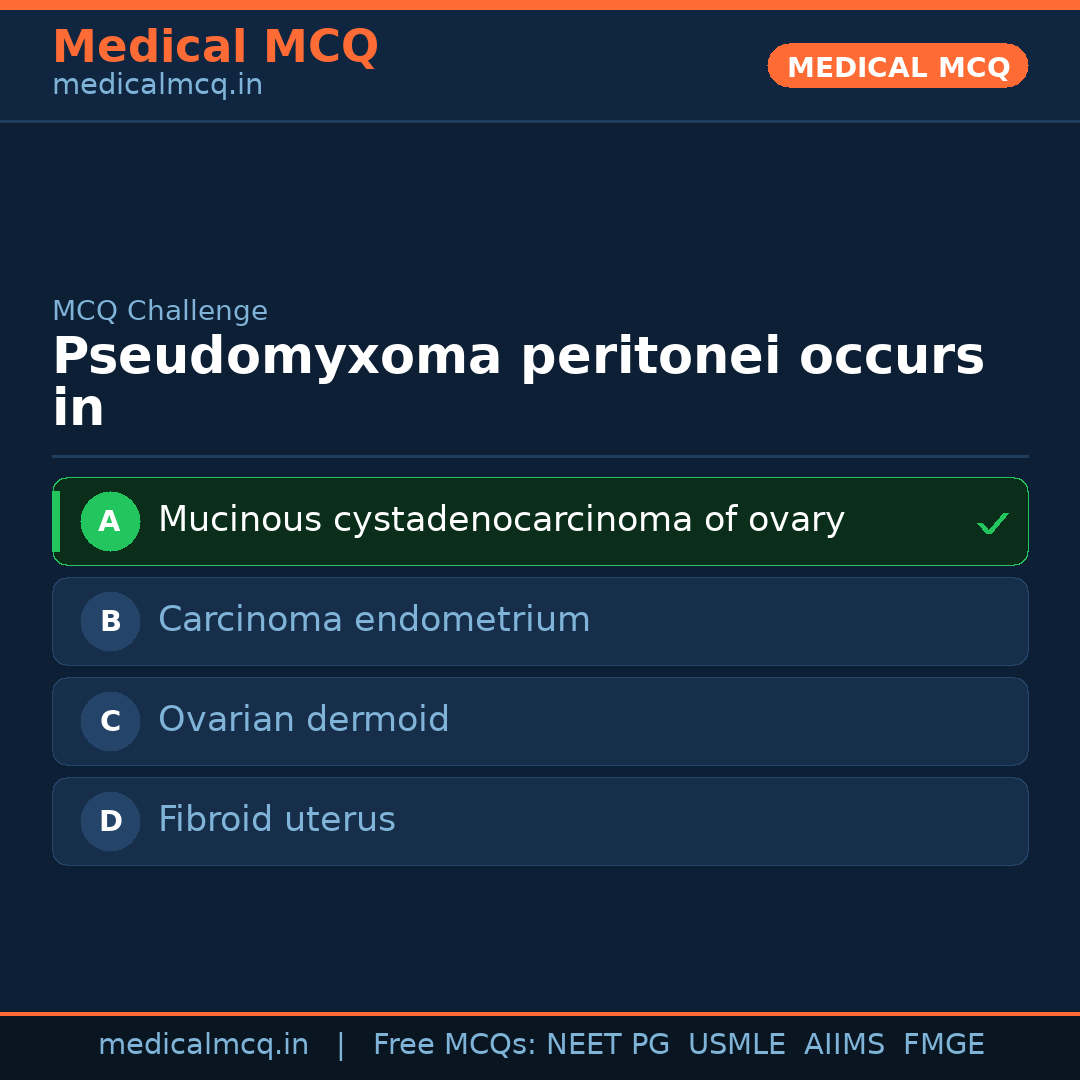Click the circular C letter badge
Viewport: 1080px width, 1080px height.
click(110, 721)
